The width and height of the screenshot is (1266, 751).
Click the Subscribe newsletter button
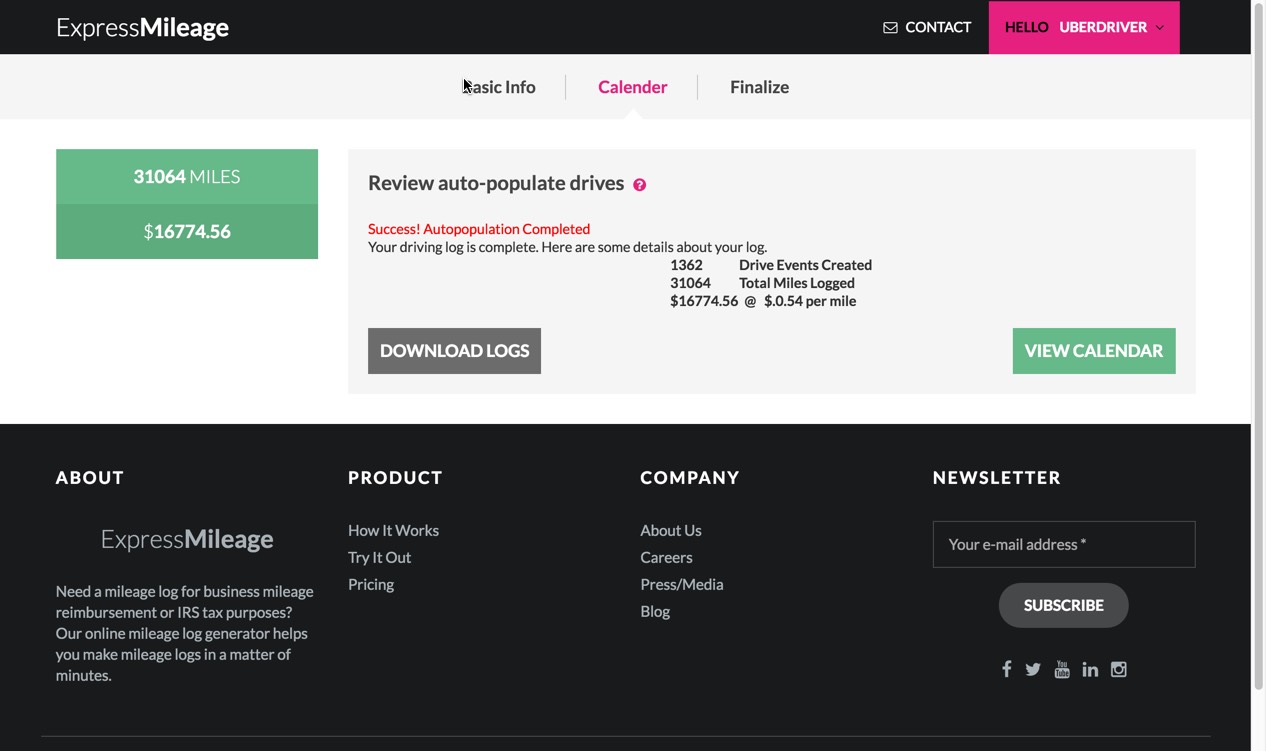point(1063,605)
